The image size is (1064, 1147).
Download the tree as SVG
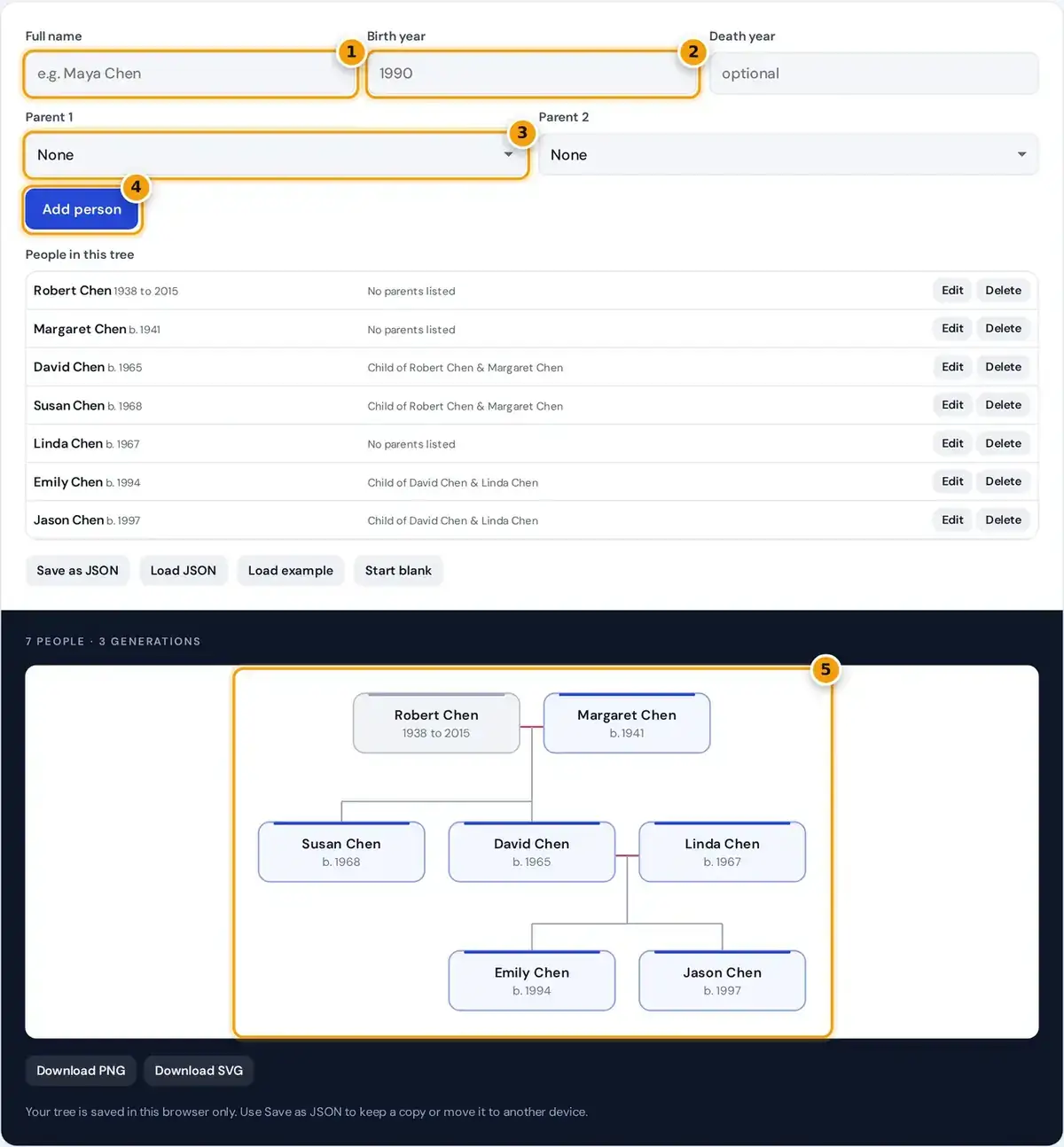(x=199, y=1071)
